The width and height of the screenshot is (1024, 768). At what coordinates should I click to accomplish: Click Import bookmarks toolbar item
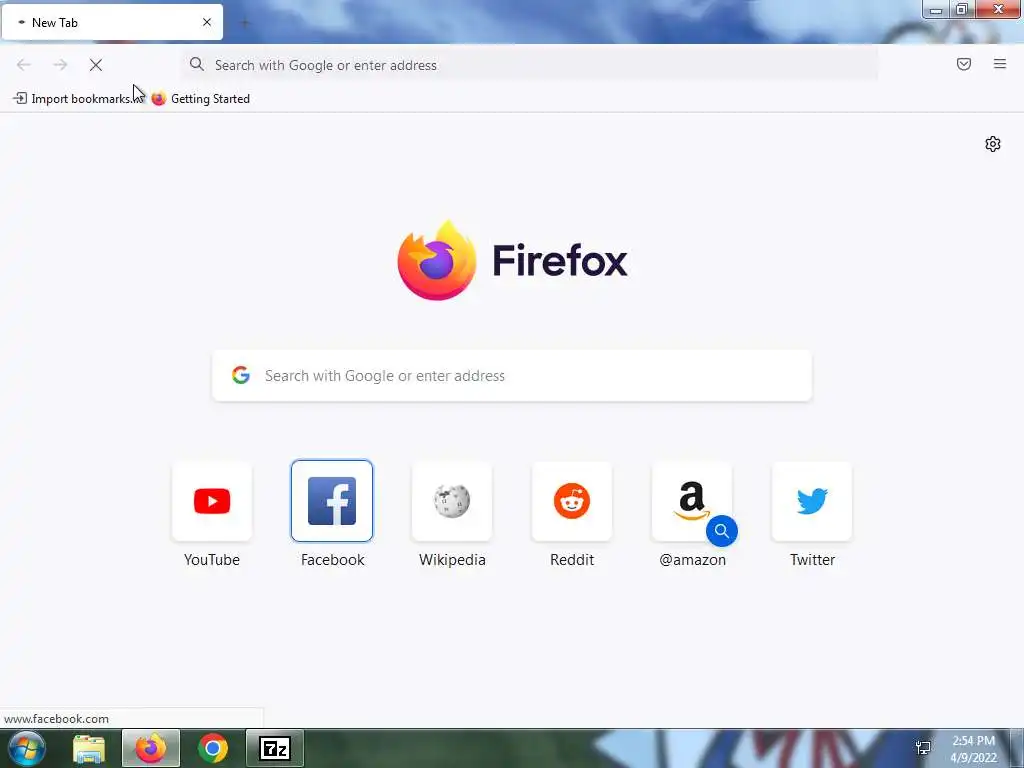point(78,99)
